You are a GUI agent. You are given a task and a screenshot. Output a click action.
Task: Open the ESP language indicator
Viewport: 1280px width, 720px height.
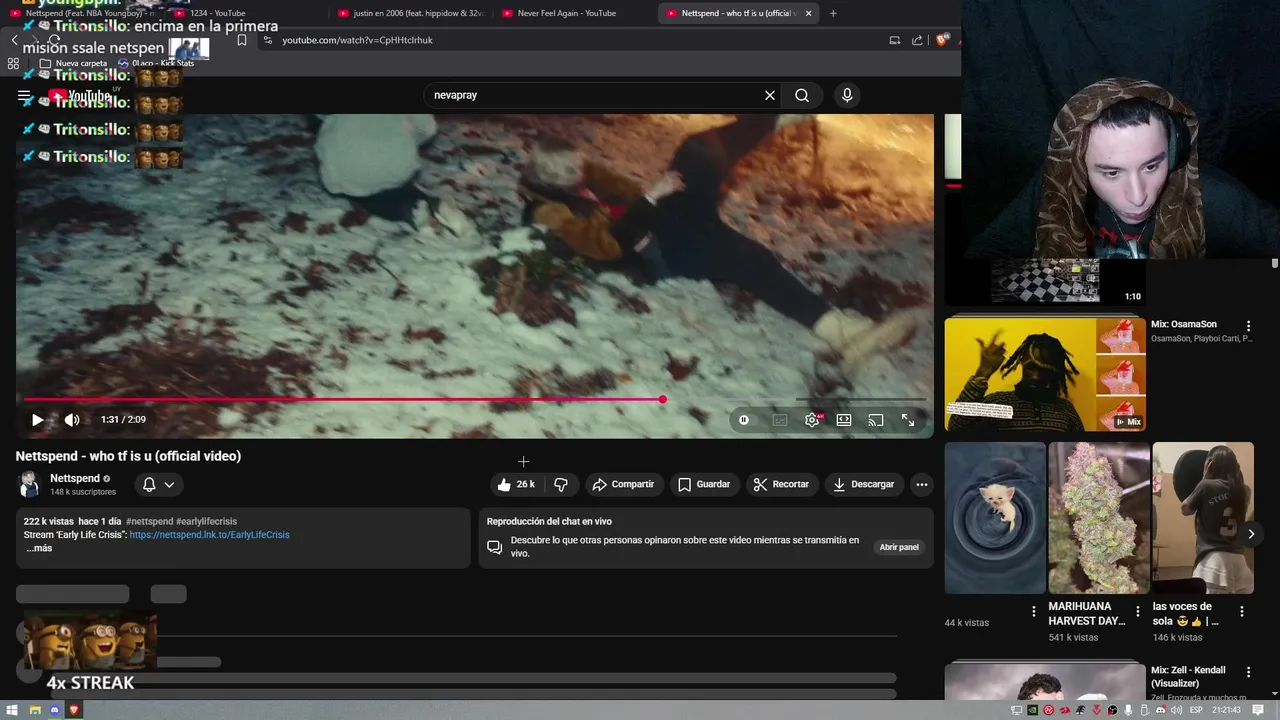pyautogui.click(x=1195, y=710)
